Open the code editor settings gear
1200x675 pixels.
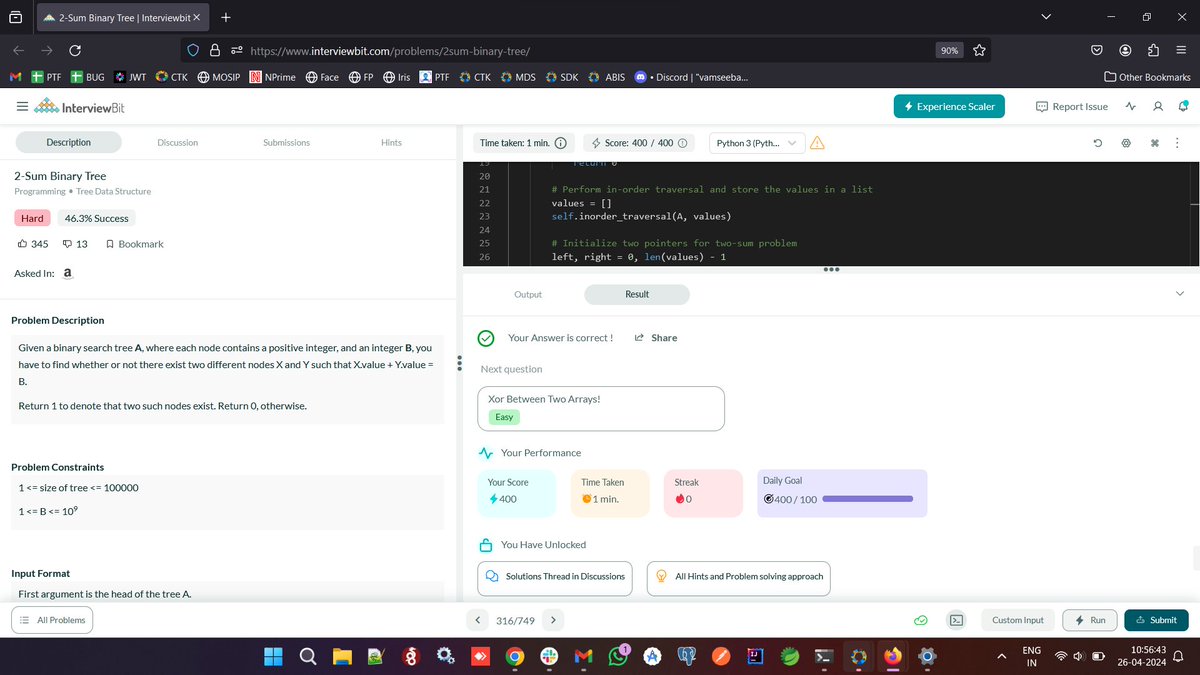pyautogui.click(x=1126, y=143)
